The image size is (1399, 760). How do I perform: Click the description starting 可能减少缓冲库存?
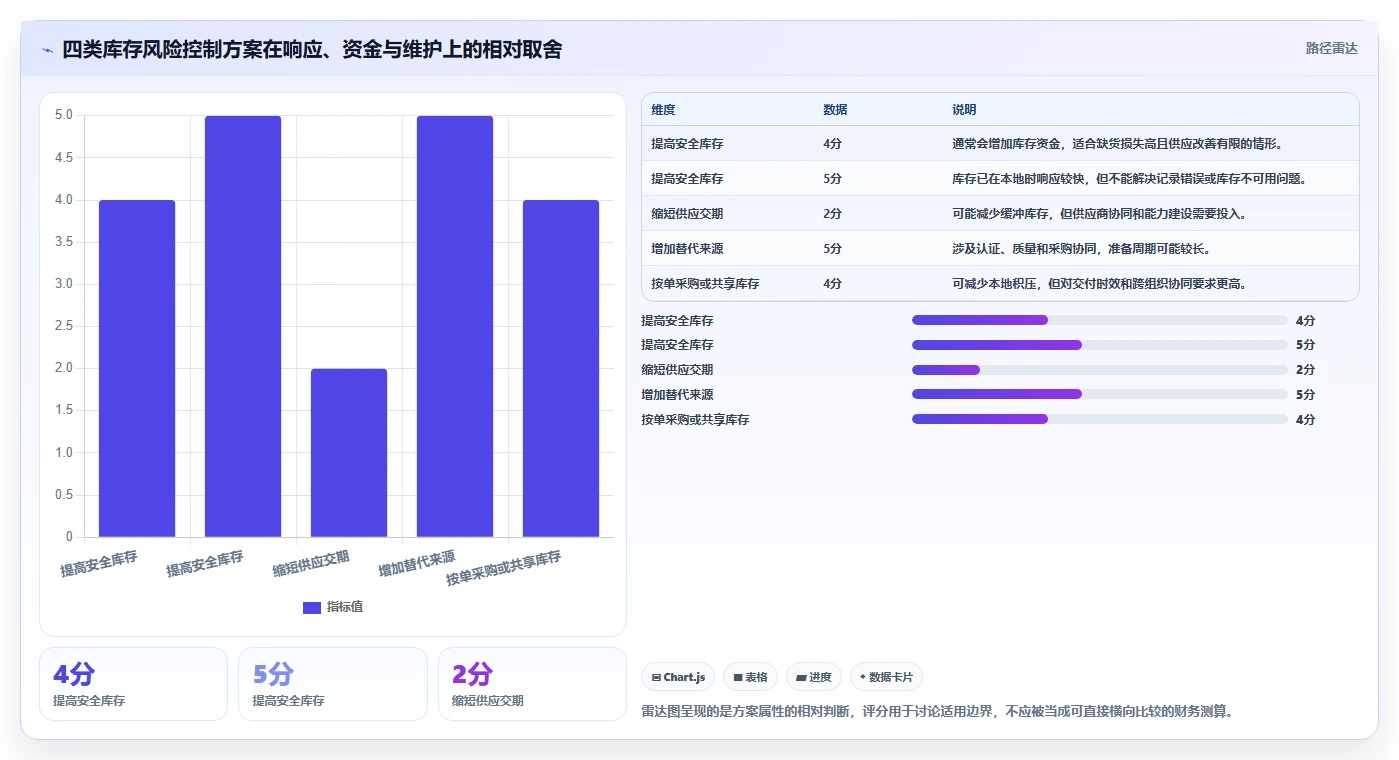[1099, 214]
